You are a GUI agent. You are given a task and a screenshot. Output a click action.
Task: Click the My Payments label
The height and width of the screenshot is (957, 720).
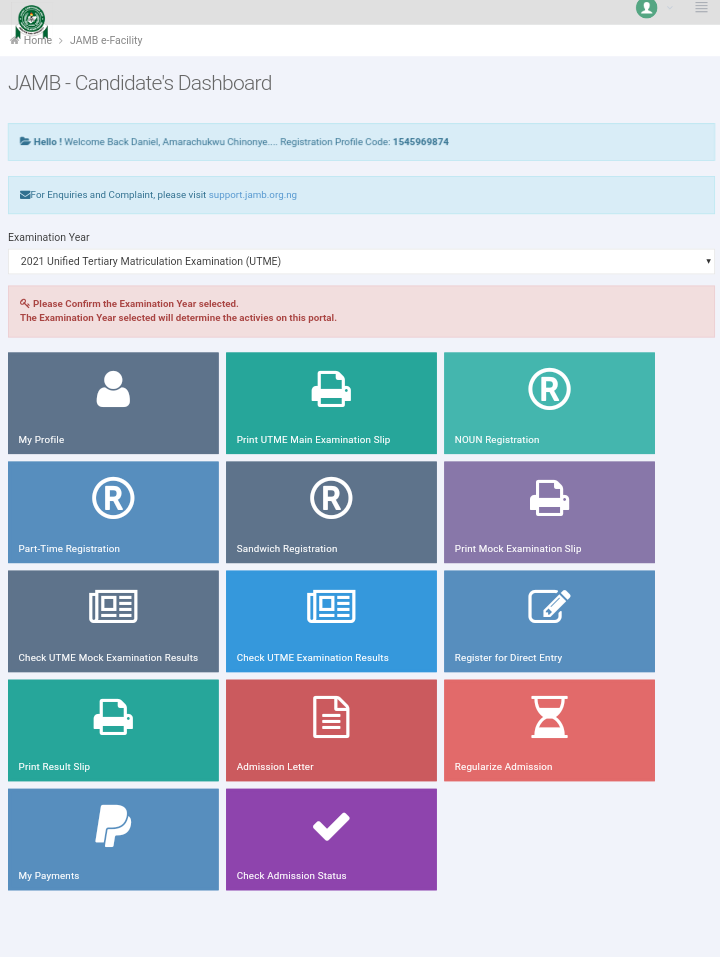point(49,875)
